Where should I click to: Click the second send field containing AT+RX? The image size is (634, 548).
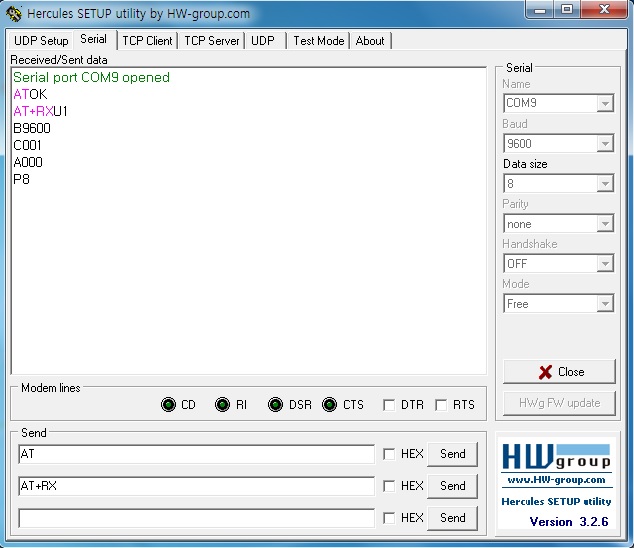[196, 486]
